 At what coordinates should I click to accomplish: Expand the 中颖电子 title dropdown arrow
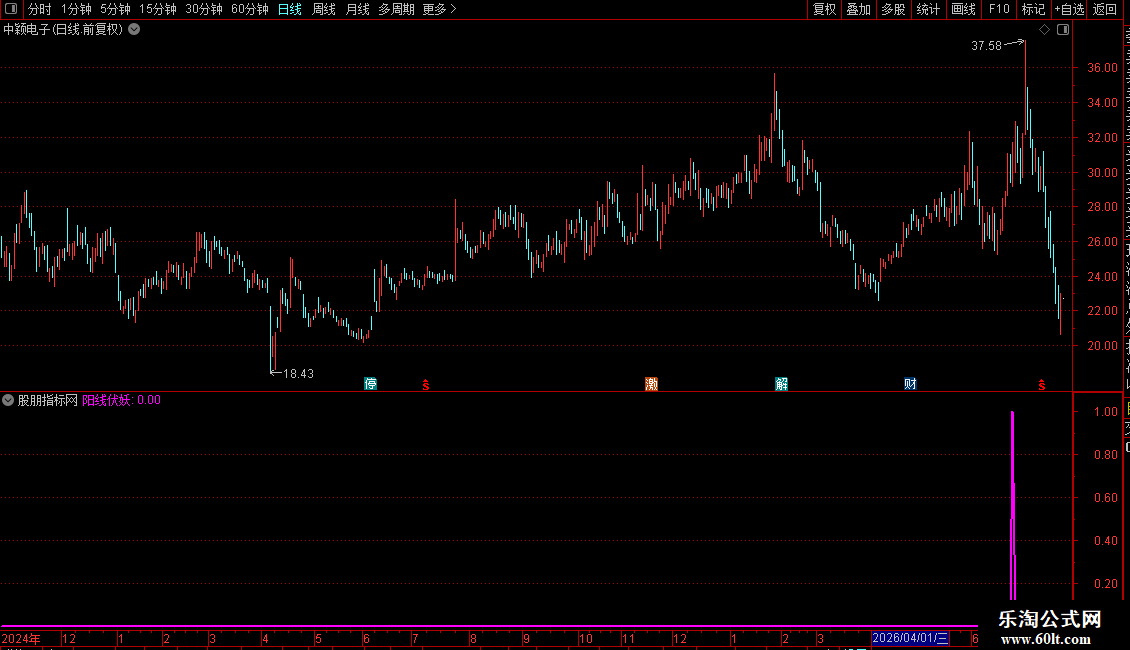(134, 30)
